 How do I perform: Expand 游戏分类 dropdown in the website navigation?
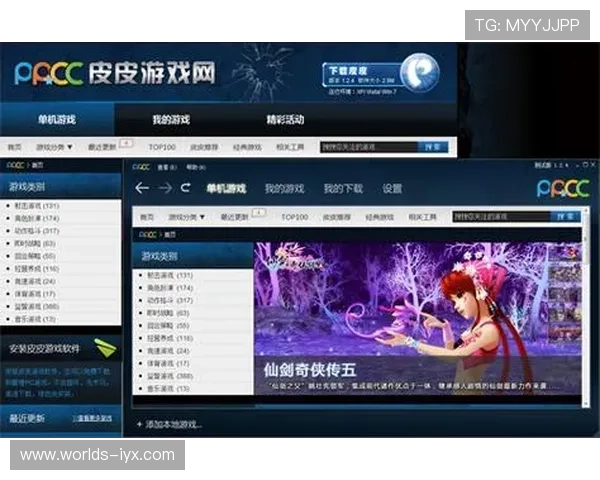click(54, 147)
